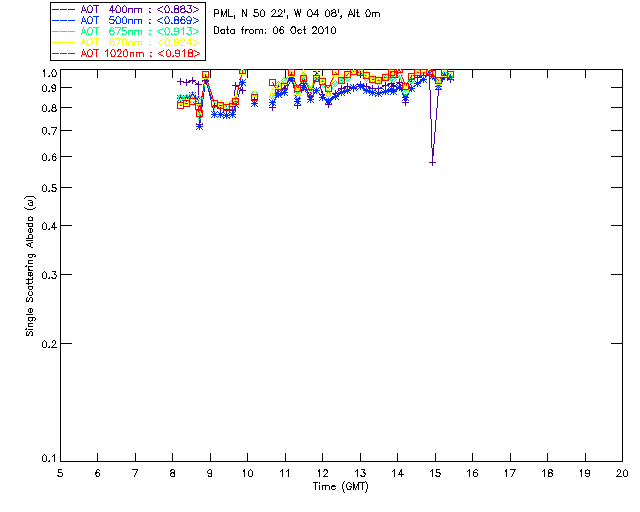Click the x-axis label 18
Viewport: 640px width, 512px height.
pos(547,473)
